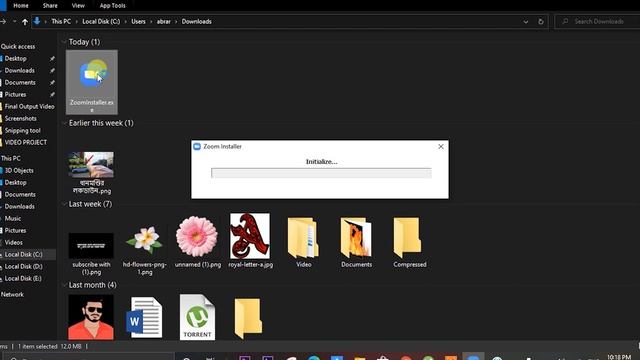The image size is (640, 360).
Task: Expand the chevron after Local Disk (C:) breadcrumb
Action: [125, 22]
